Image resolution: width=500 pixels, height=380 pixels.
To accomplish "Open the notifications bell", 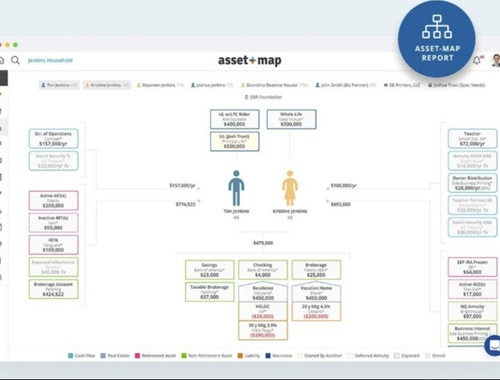I will tap(477, 60).
